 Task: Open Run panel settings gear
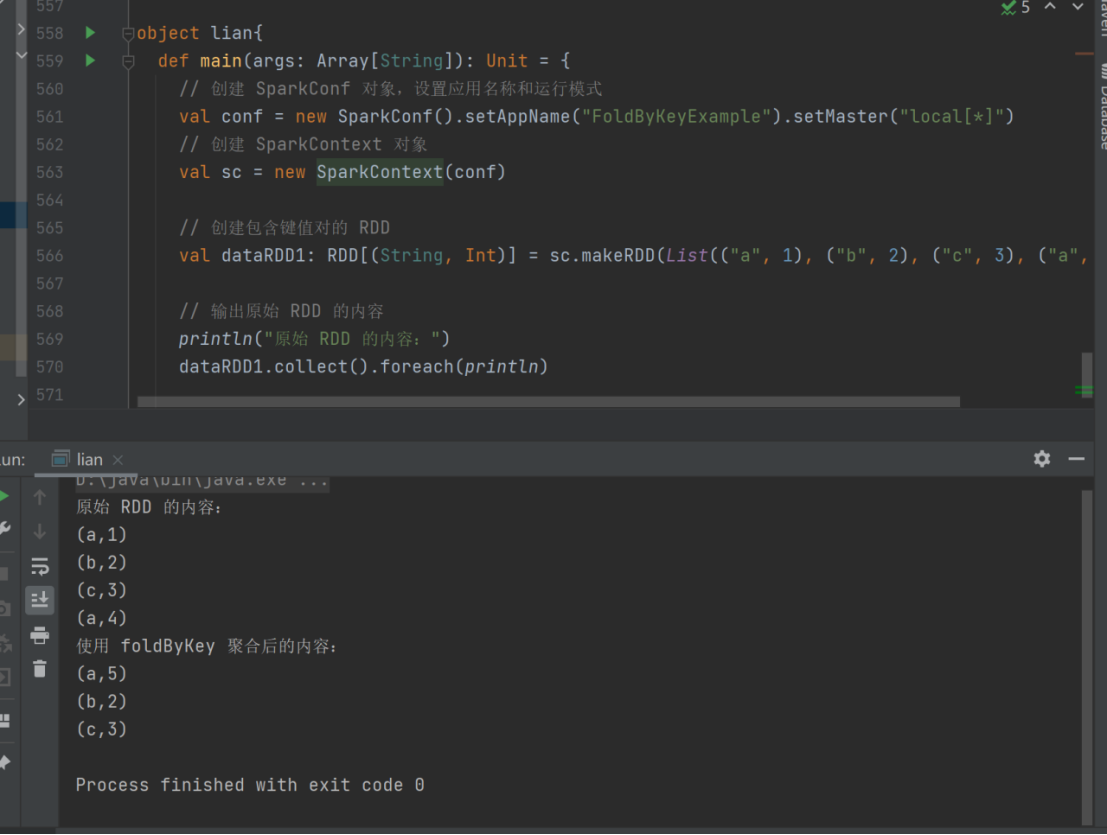1042,459
